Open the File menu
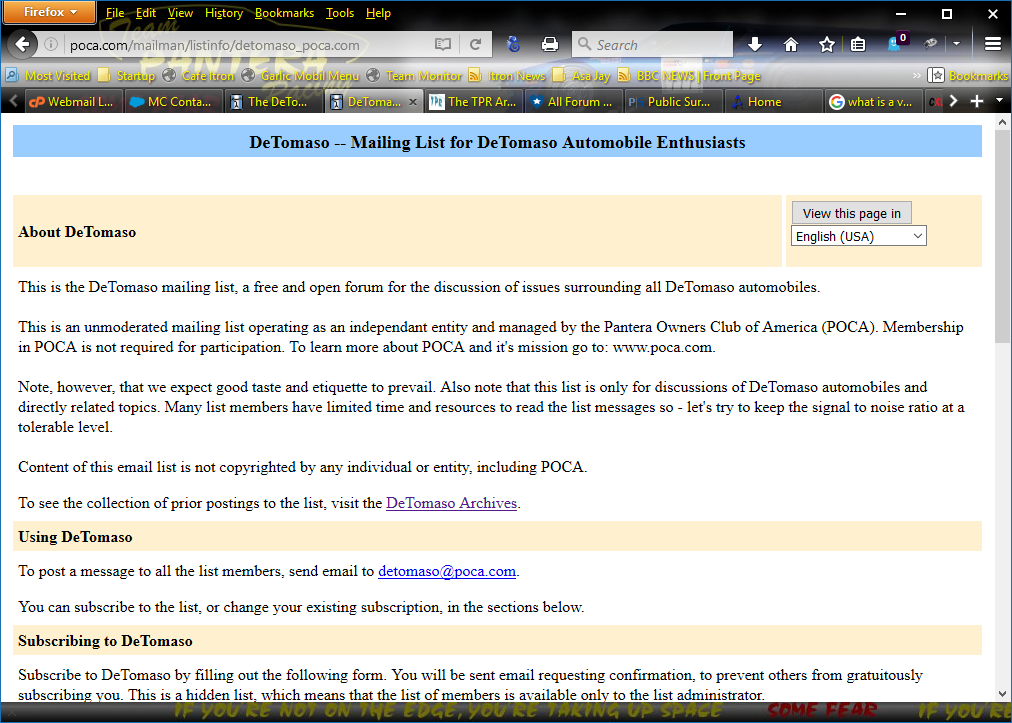This screenshot has width=1012, height=723. click(115, 13)
